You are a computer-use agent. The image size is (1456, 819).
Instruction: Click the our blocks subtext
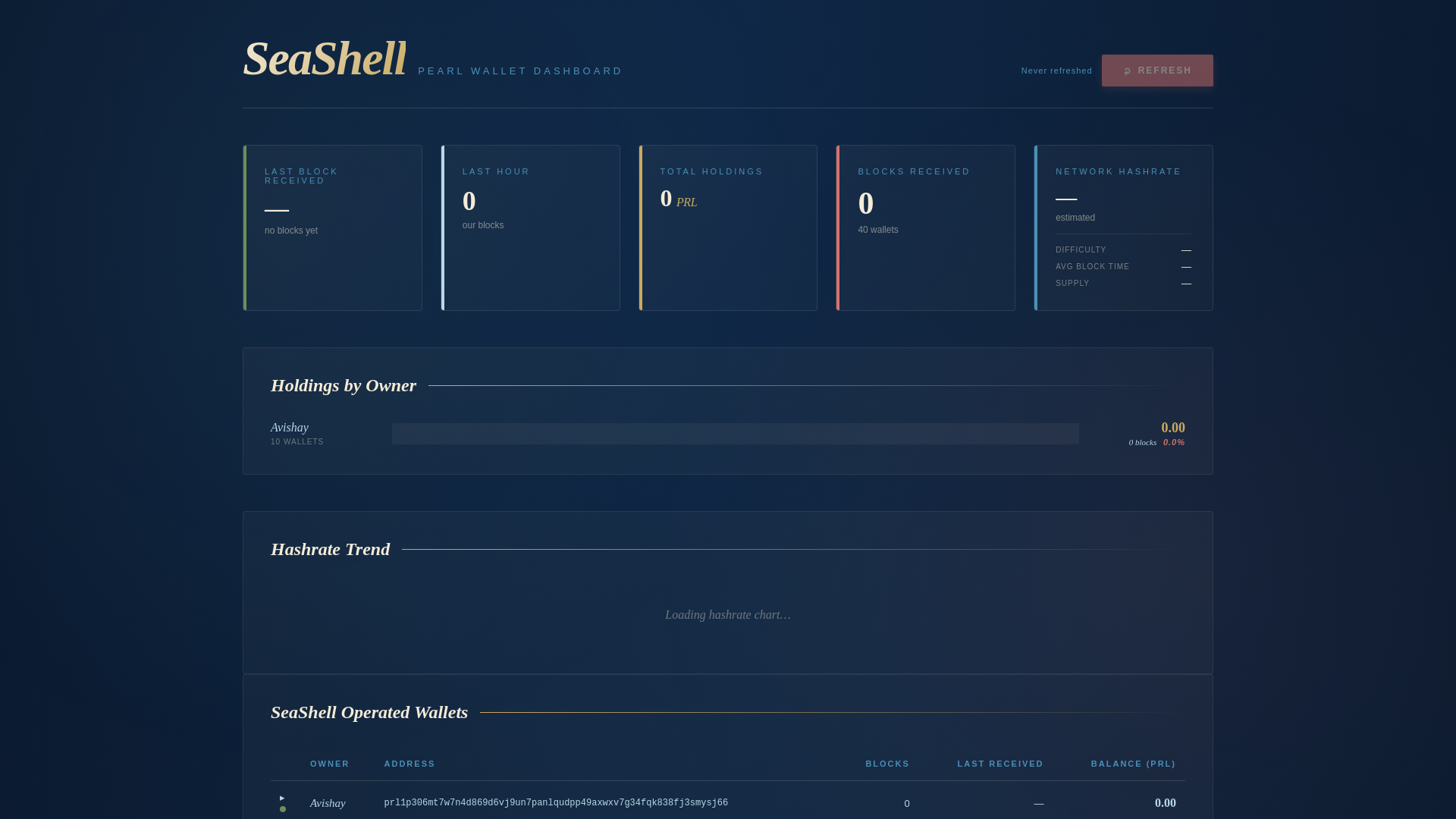point(483,225)
